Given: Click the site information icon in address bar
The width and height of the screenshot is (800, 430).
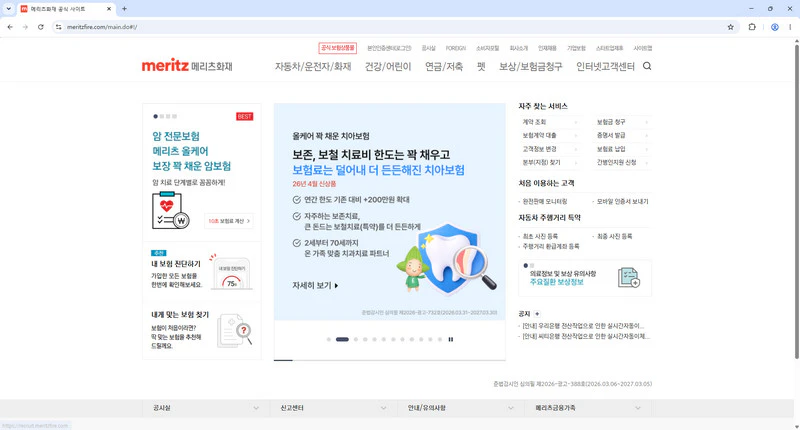Looking at the screenshot, I should click(x=58, y=27).
